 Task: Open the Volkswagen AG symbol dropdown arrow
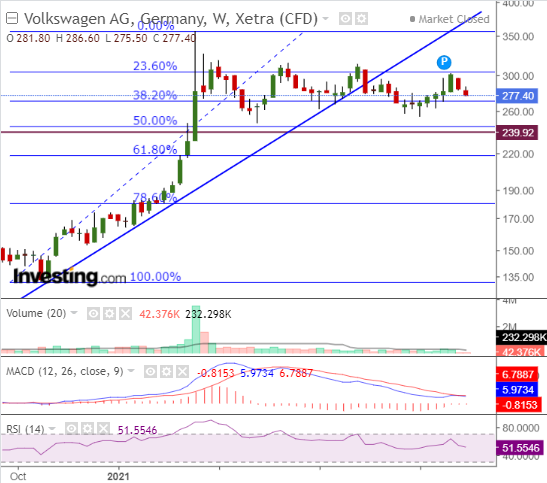(325, 19)
